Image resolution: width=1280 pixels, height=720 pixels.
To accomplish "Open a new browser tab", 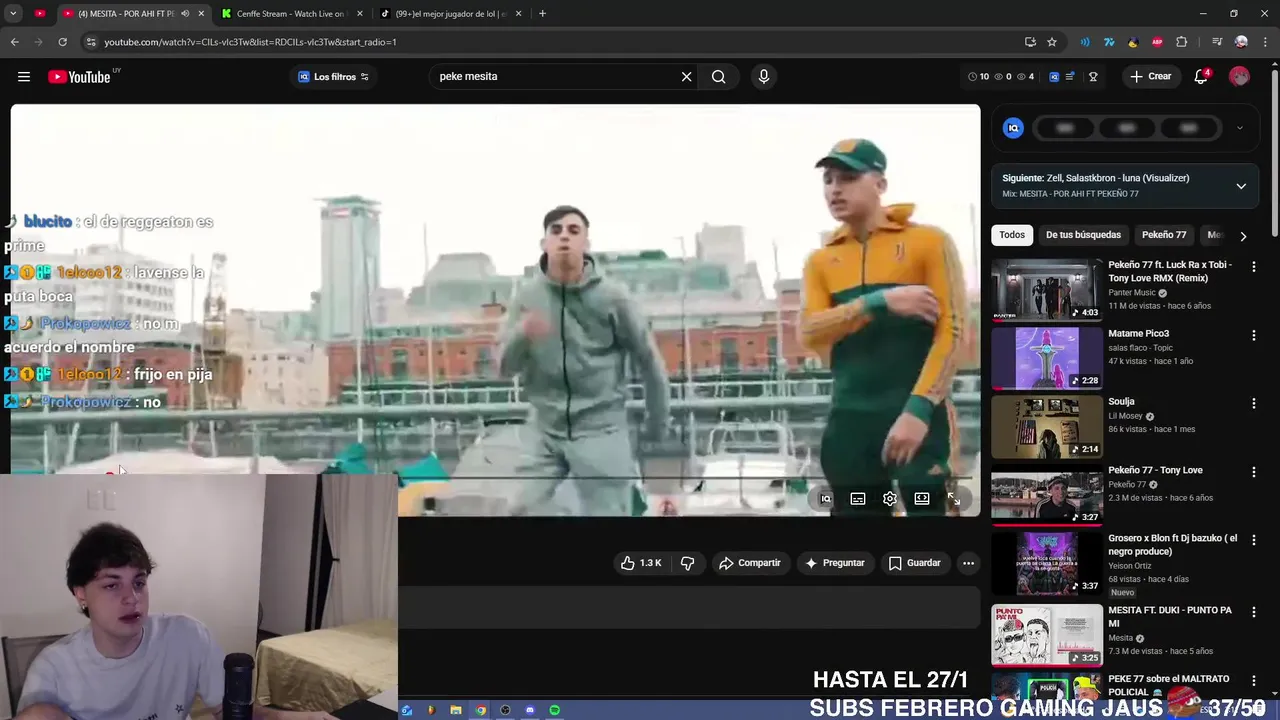I will coord(542,14).
